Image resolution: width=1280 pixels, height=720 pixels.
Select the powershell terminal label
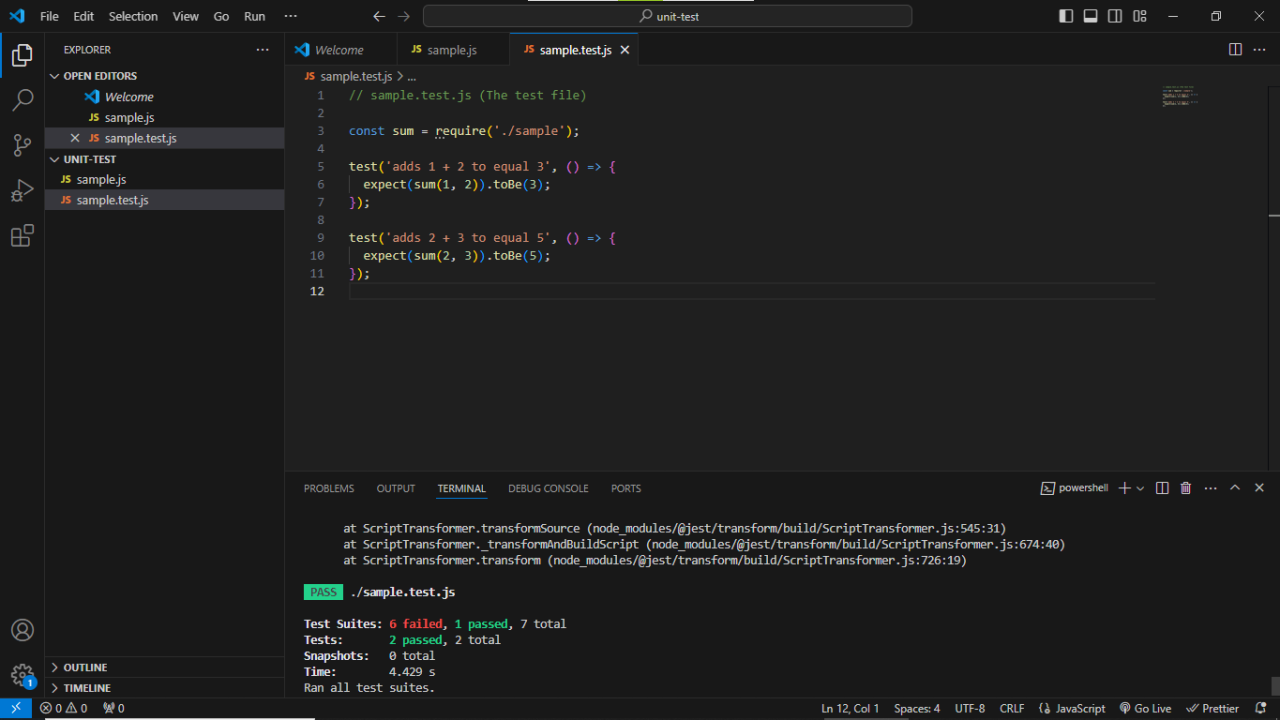tap(1075, 488)
